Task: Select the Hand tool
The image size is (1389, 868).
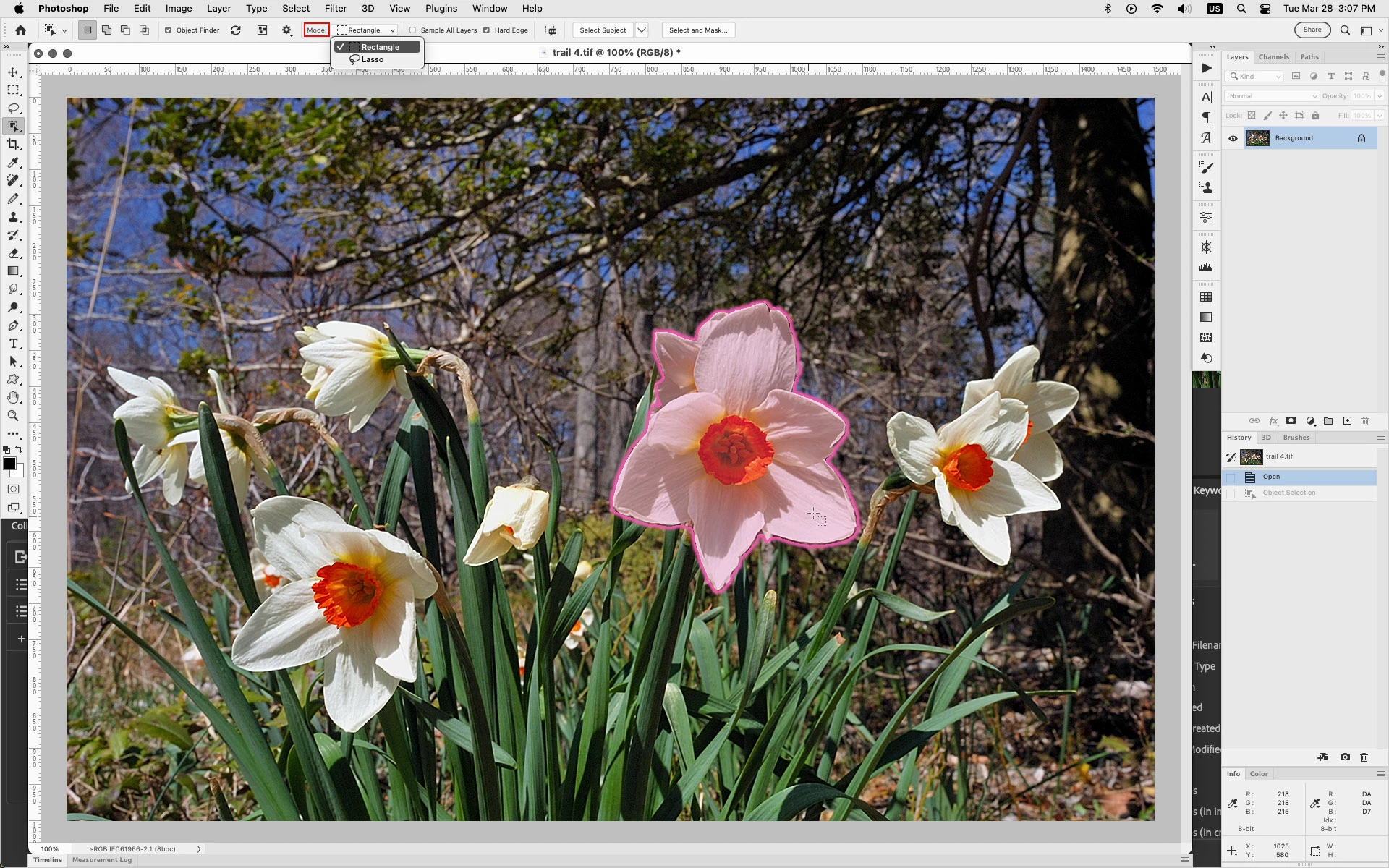Action: pyautogui.click(x=13, y=398)
